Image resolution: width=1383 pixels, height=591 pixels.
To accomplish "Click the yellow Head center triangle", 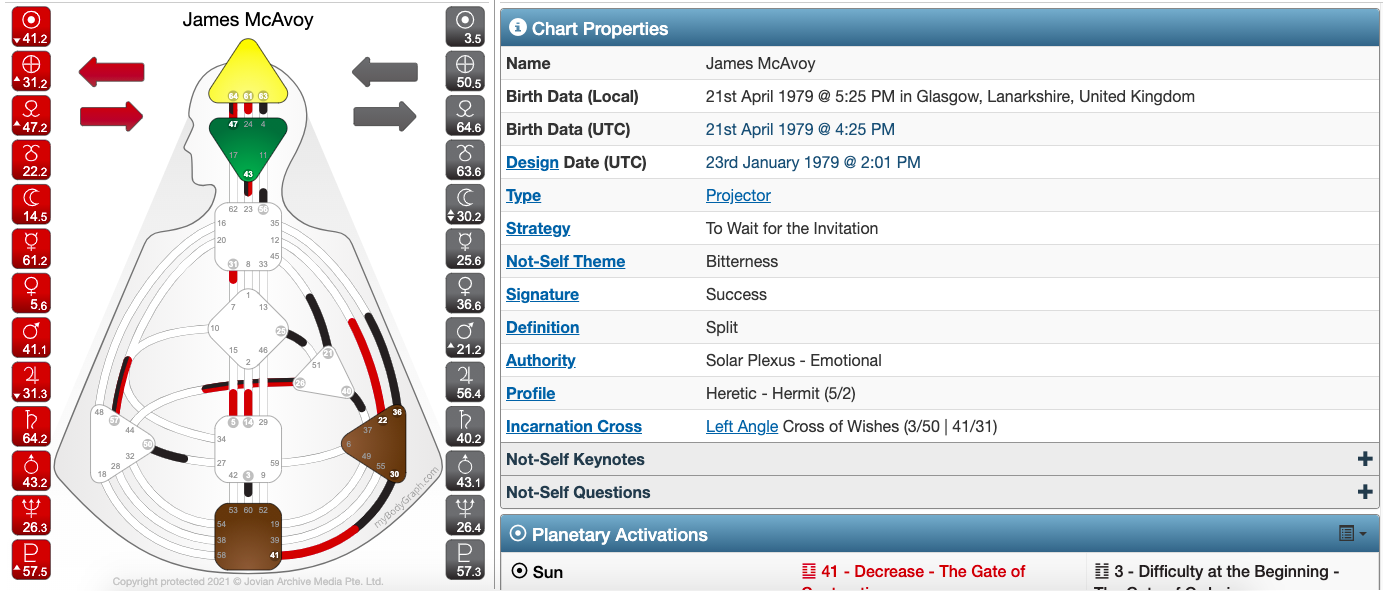I will [x=248, y=72].
